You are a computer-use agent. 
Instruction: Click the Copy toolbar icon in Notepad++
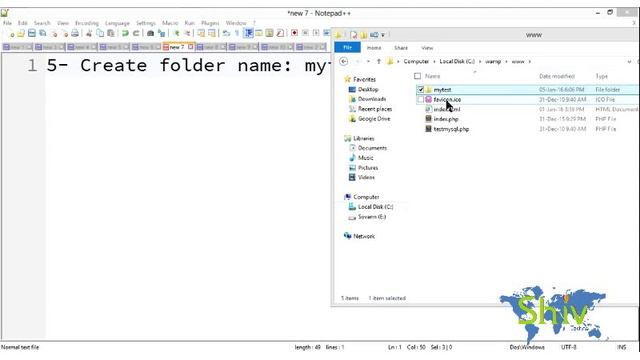[100, 33]
